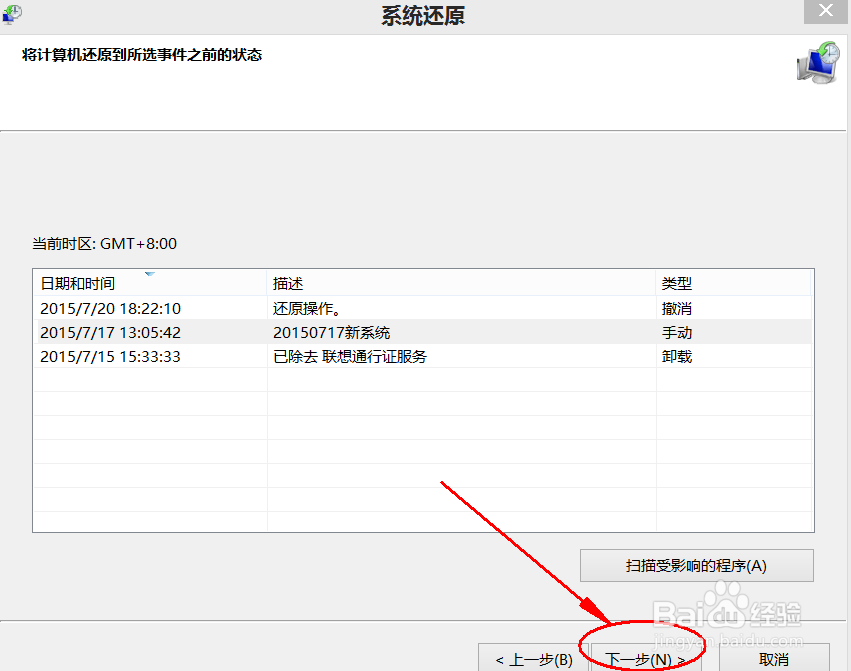Click the System Restore icon in the title bar
This screenshot has height=671, width=851.
pos(14,14)
